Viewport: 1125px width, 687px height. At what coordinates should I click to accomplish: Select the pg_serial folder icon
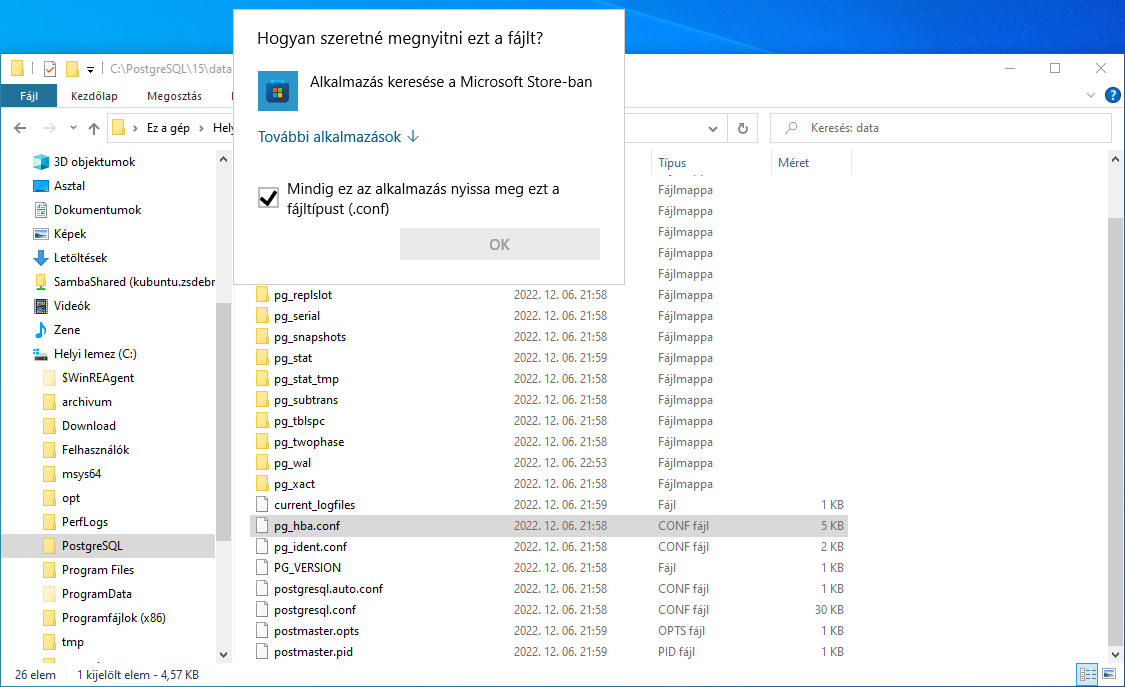pos(263,316)
